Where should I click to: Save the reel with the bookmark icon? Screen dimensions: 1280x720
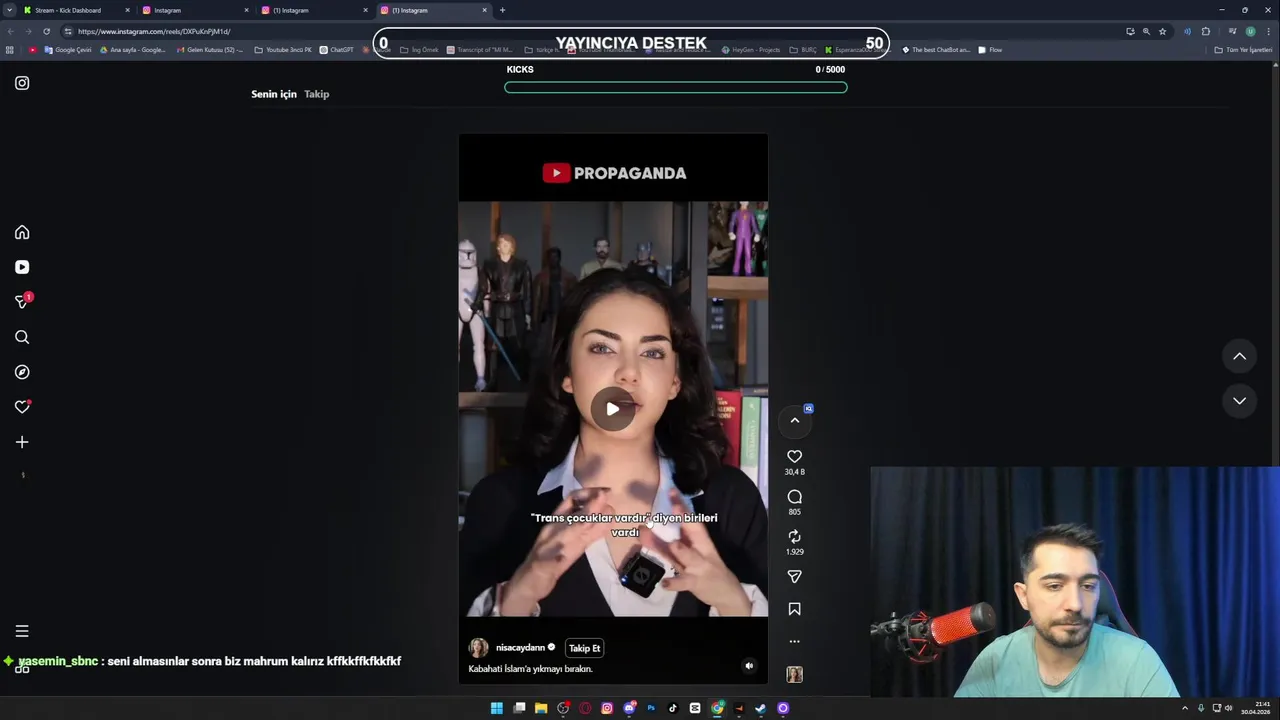click(x=794, y=609)
